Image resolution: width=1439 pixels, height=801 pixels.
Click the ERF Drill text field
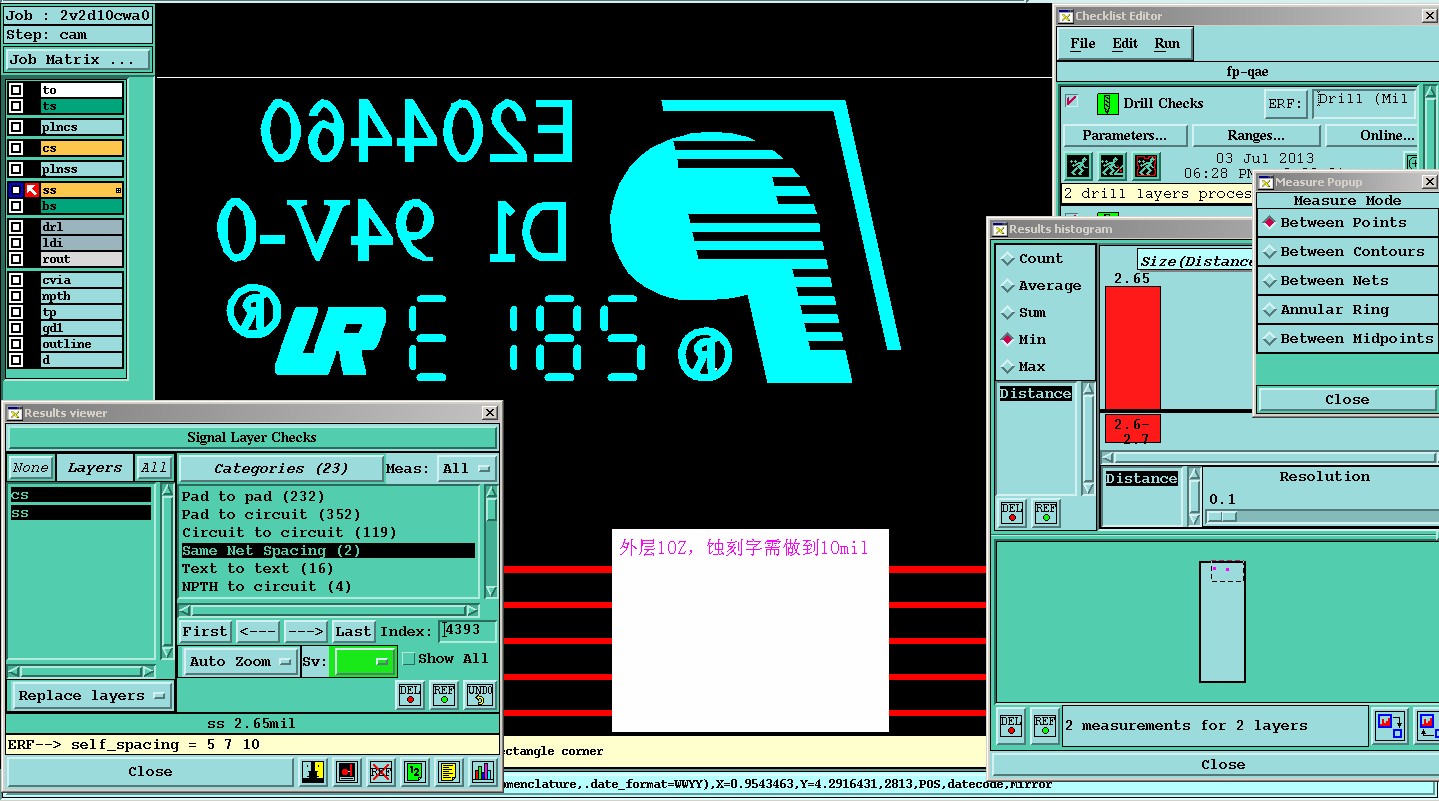pos(1364,102)
